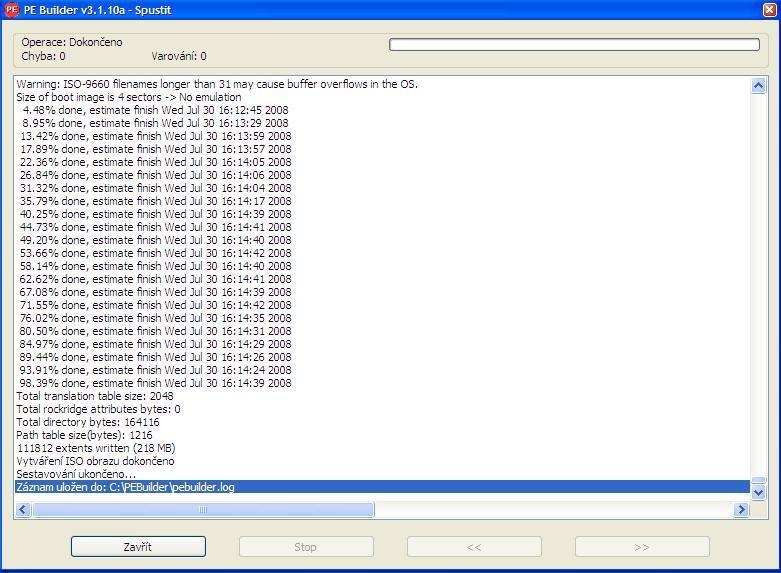Click the 'Varování: 0' warning counter

[179, 56]
